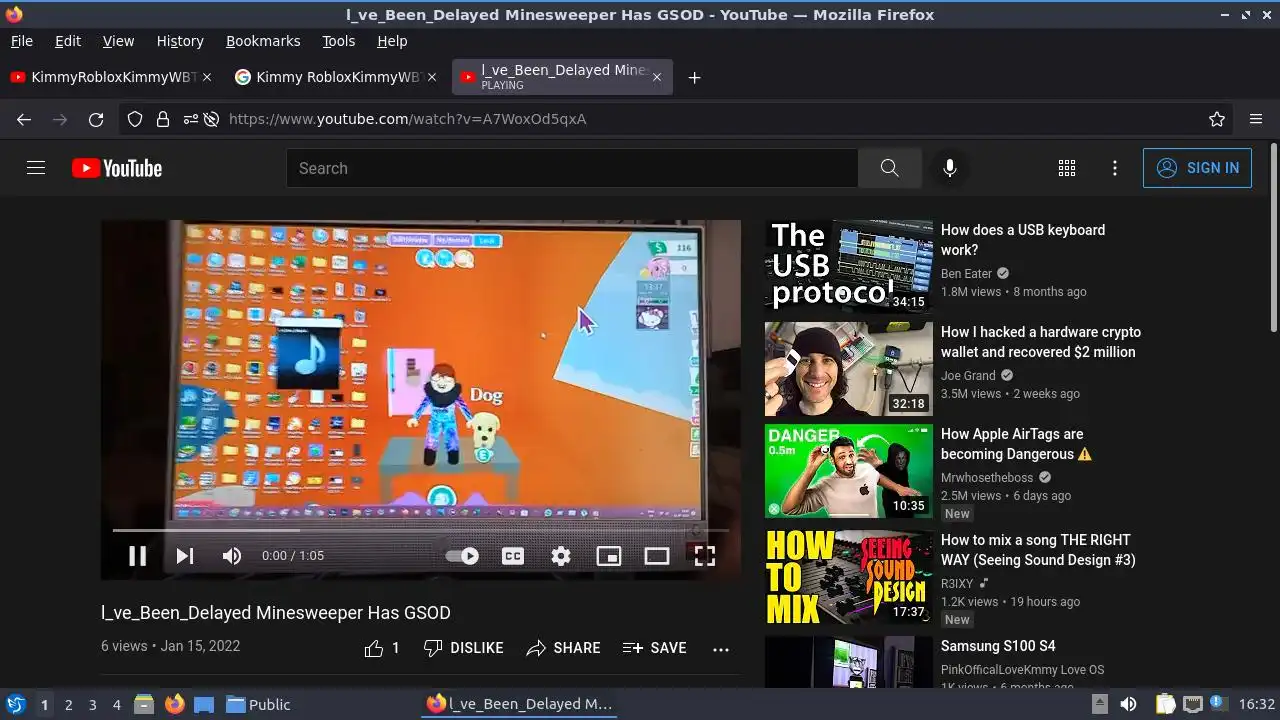Open the system volume tray icon

(x=1128, y=704)
